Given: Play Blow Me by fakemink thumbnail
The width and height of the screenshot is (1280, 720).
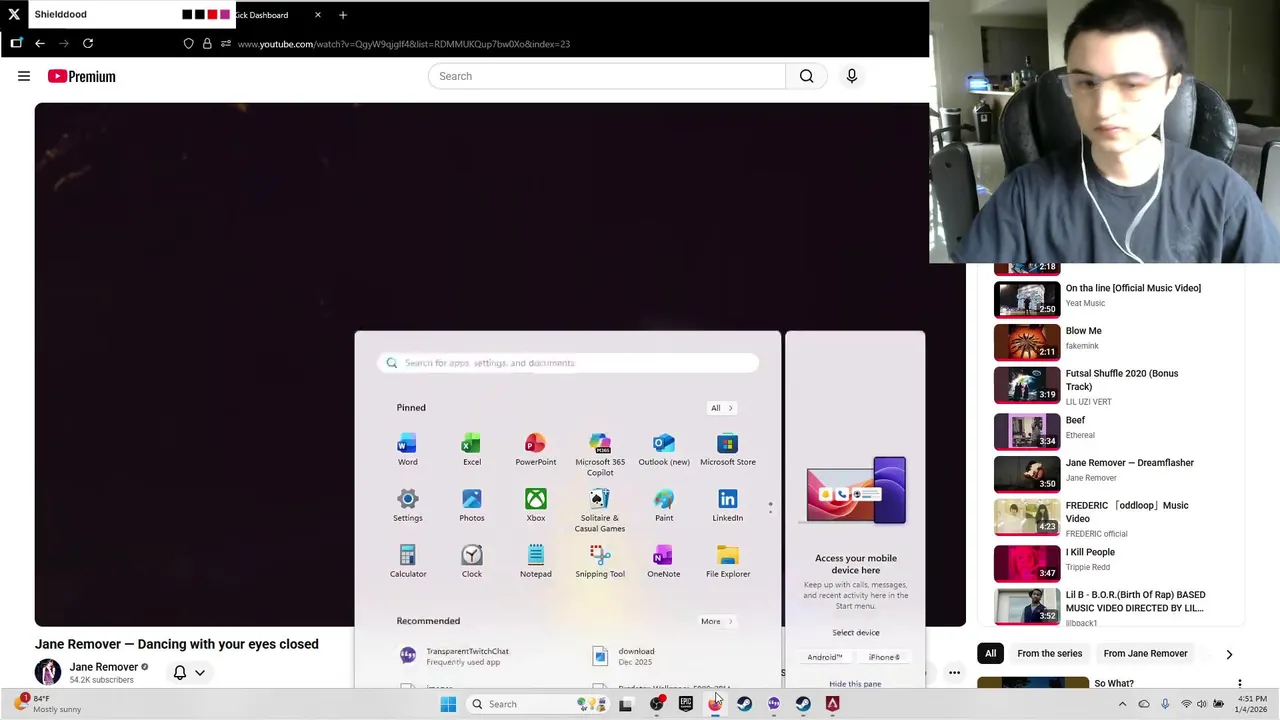Looking at the screenshot, I should tap(1027, 342).
